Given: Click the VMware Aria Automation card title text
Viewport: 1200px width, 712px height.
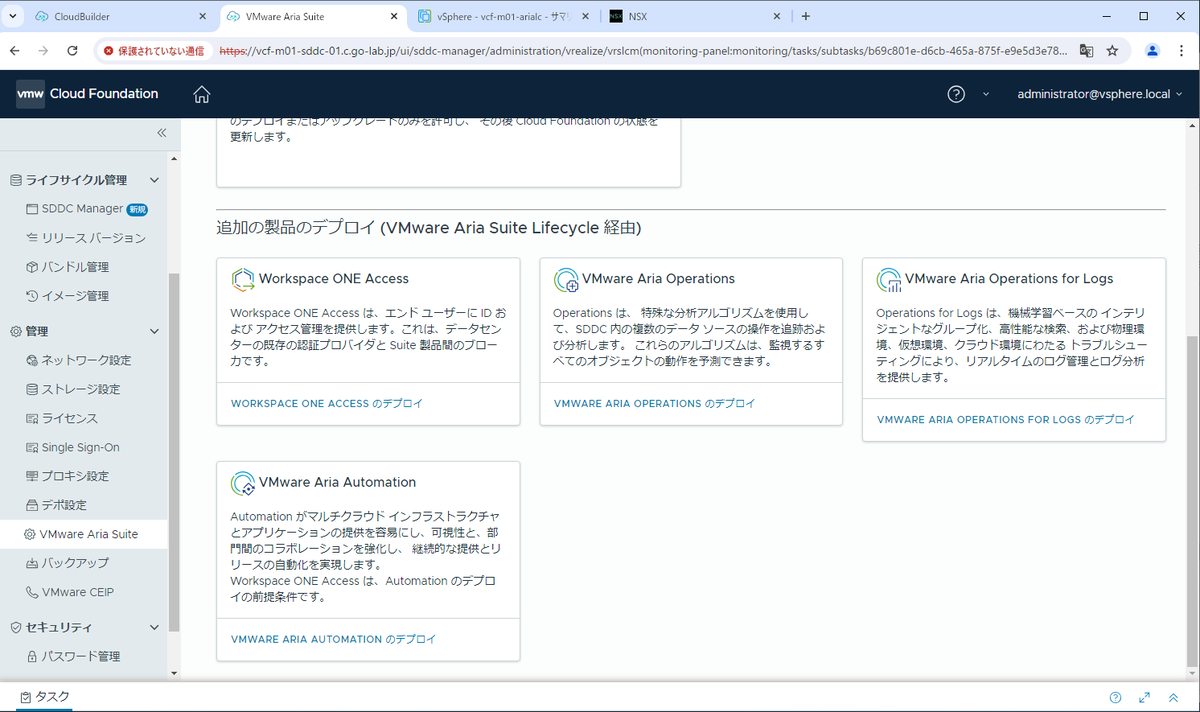Looking at the screenshot, I should pyautogui.click(x=337, y=482).
